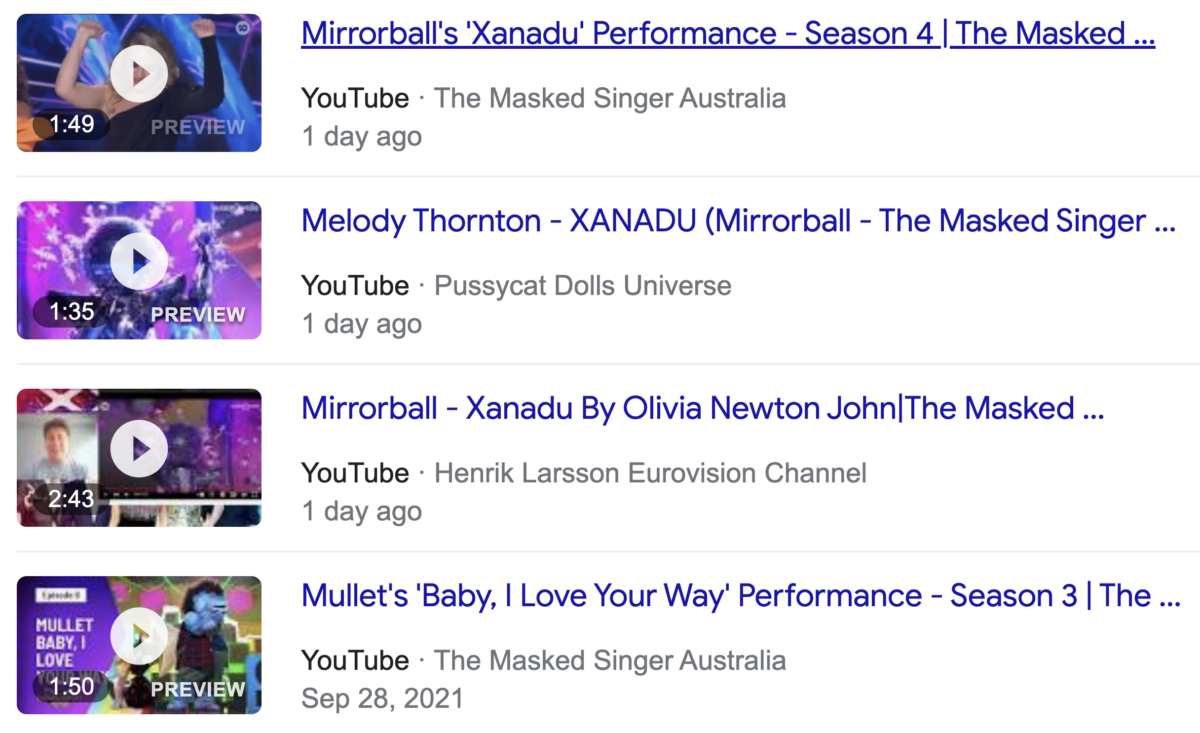Image resolution: width=1200 pixels, height=733 pixels.
Task: Open Mullet's 'Baby, I Love Your Way' title link
Action: point(741,596)
